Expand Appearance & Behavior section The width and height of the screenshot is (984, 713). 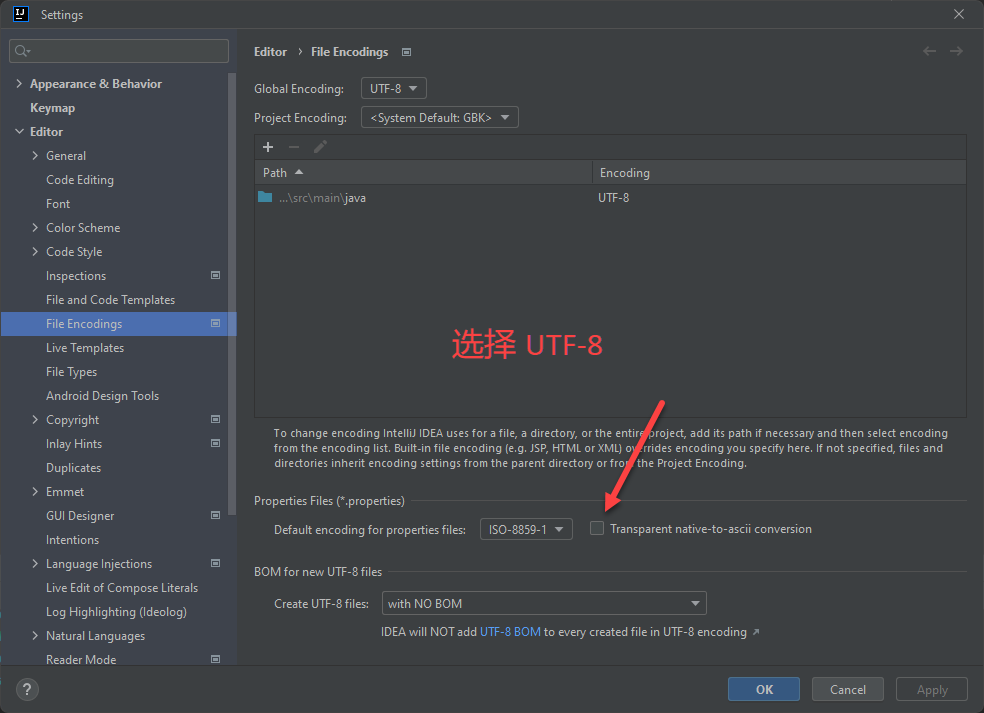19,83
